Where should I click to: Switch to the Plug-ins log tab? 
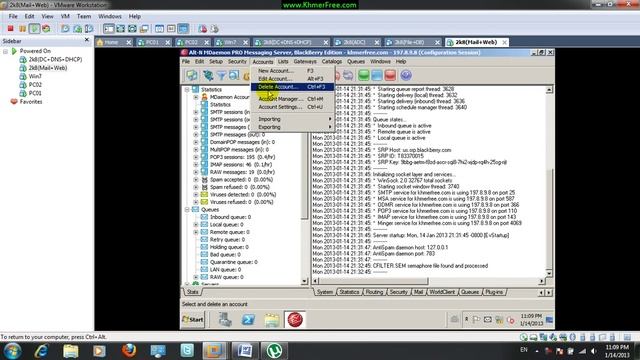pos(494,292)
